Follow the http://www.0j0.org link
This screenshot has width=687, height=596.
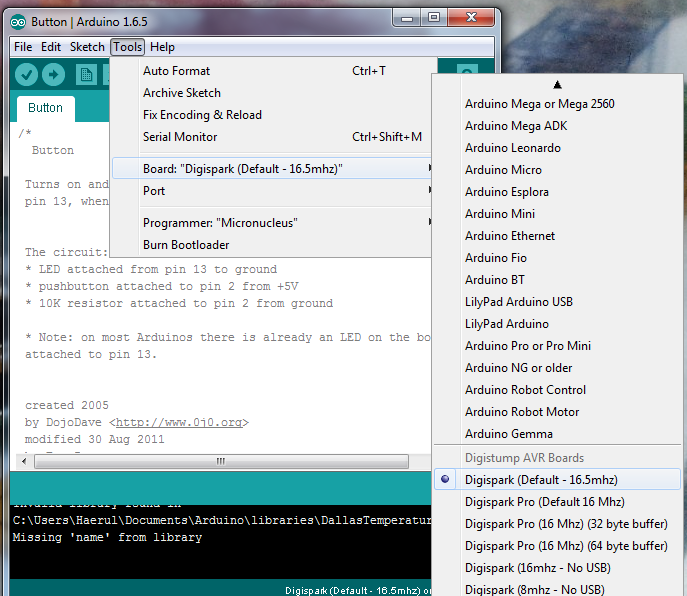(x=179, y=422)
